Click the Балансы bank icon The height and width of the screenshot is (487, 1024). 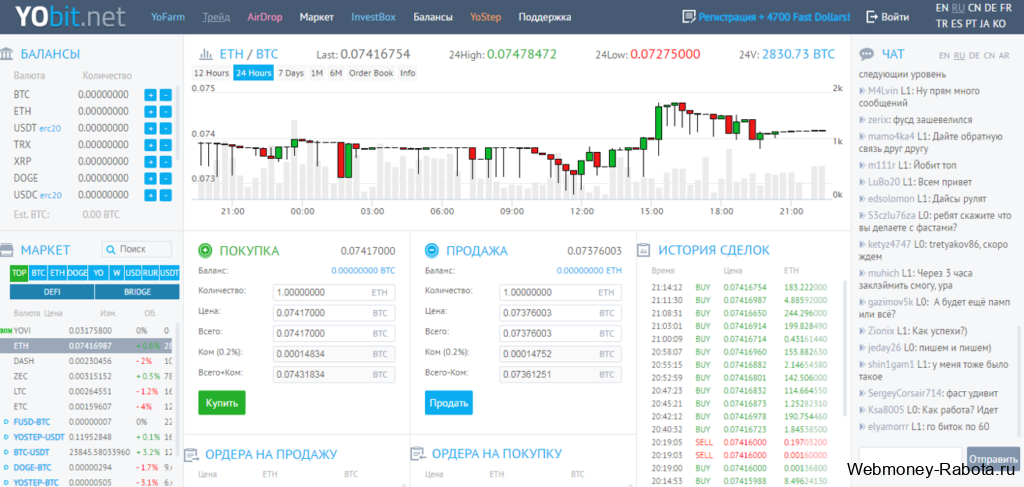tap(7, 54)
